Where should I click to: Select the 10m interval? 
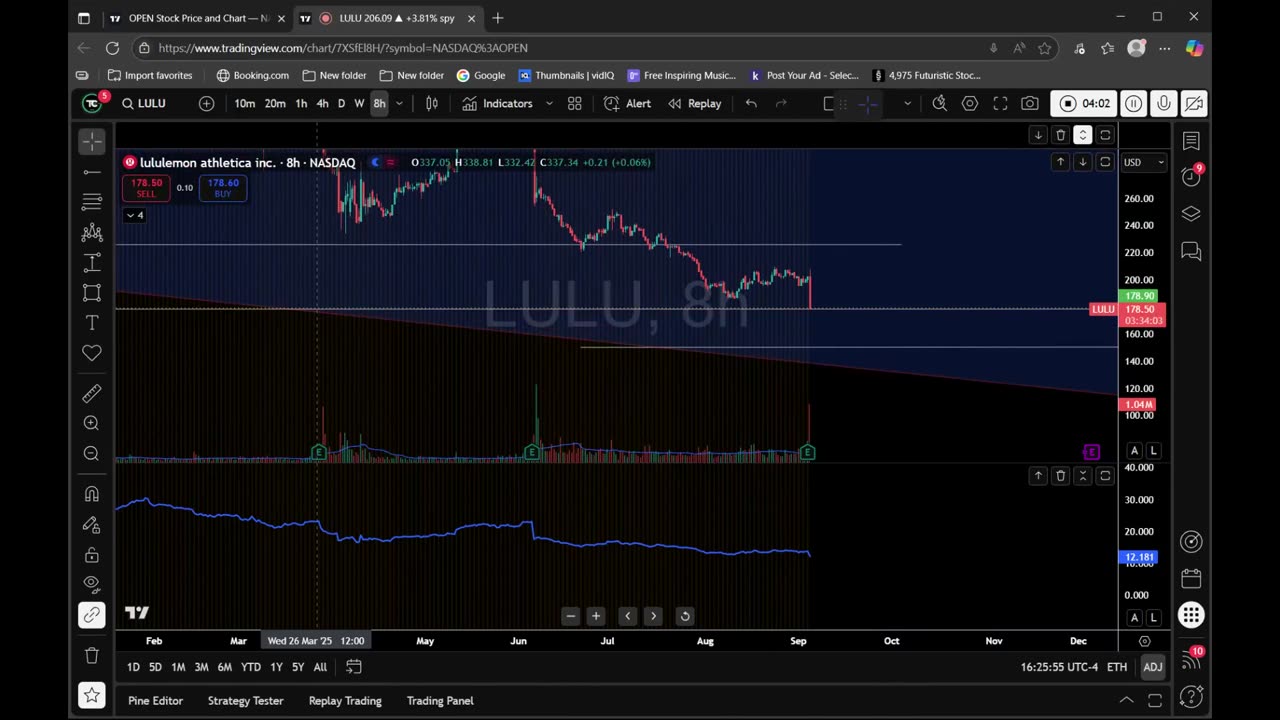tap(244, 103)
